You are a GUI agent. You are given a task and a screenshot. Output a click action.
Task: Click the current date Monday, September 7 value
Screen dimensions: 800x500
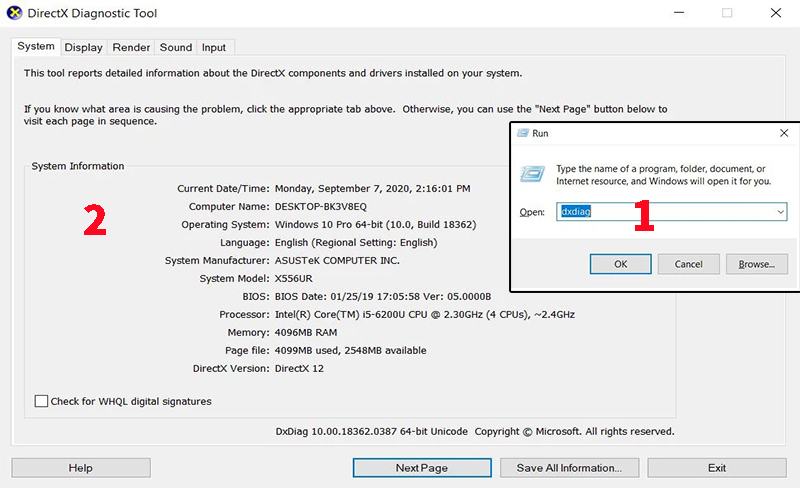click(x=372, y=189)
